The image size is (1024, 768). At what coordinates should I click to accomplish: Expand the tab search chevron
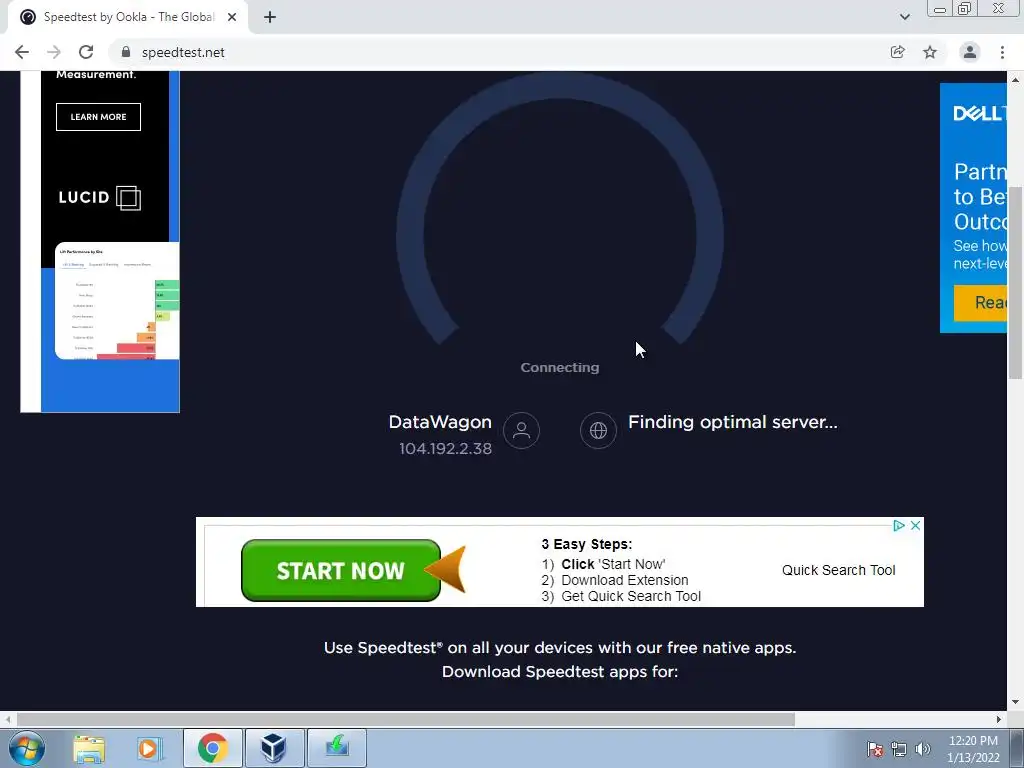pyautogui.click(x=904, y=17)
